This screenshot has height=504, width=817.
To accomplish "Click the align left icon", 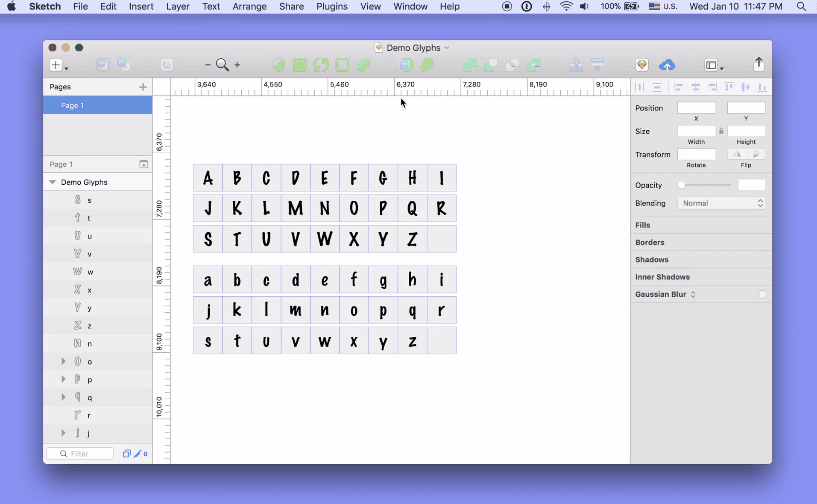I will point(678,87).
